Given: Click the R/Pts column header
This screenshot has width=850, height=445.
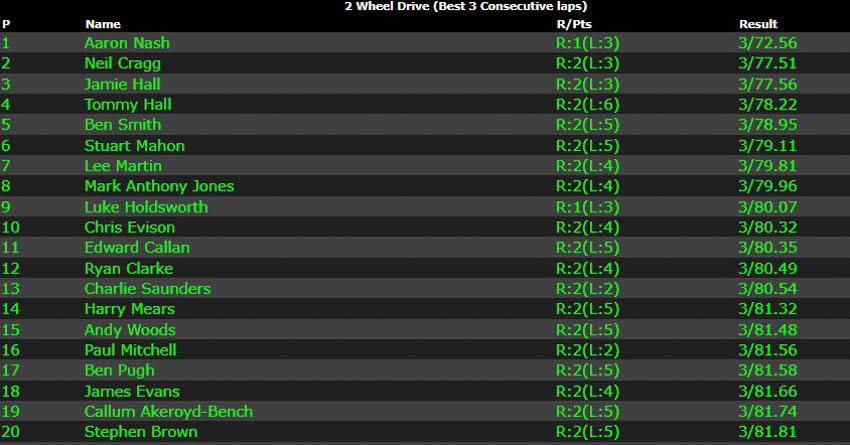Looking at the screenshot, I should [571, 24].
